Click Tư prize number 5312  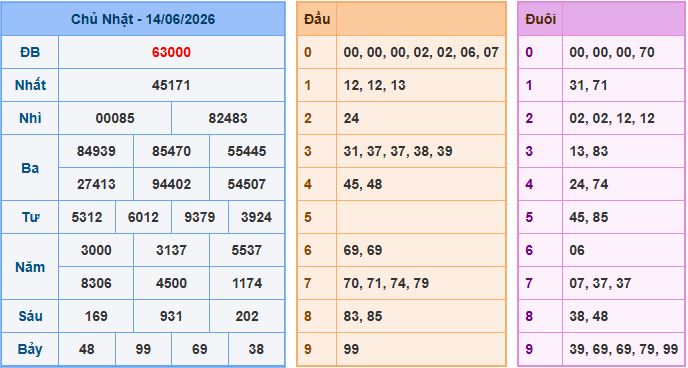[86, 217]
